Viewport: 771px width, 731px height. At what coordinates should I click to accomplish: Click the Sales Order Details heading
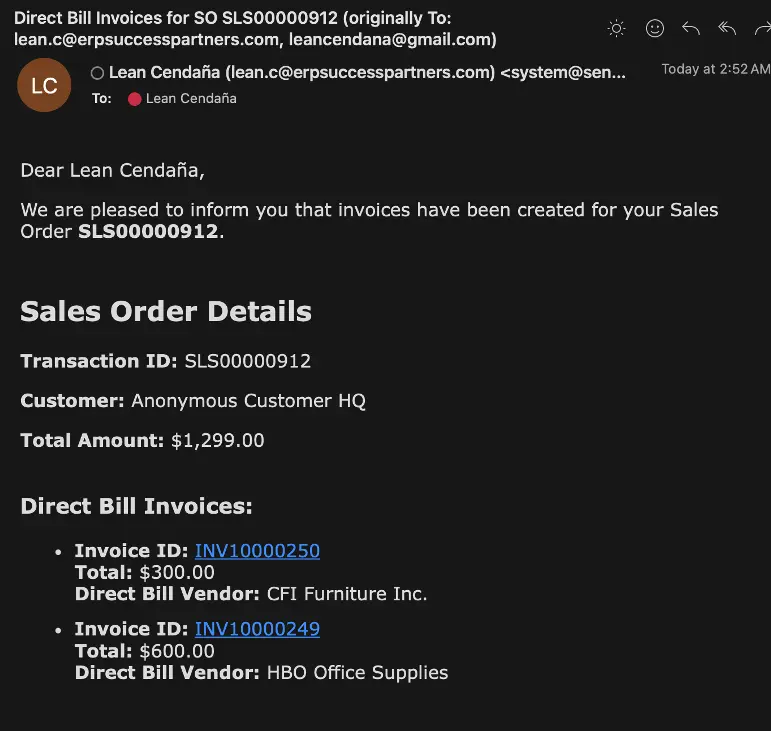166,311
